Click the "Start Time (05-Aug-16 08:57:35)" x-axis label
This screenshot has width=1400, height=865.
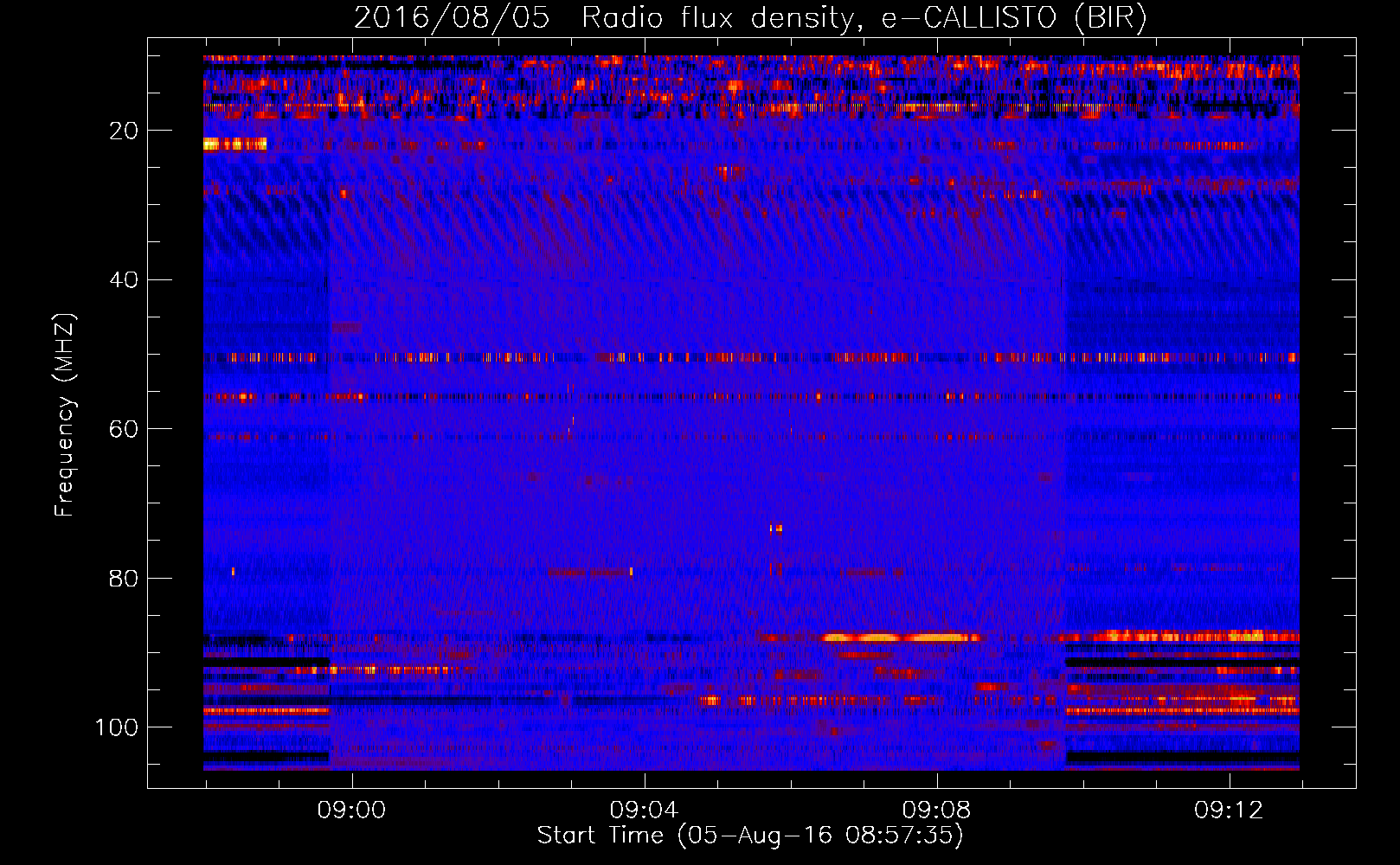point(750,836)
